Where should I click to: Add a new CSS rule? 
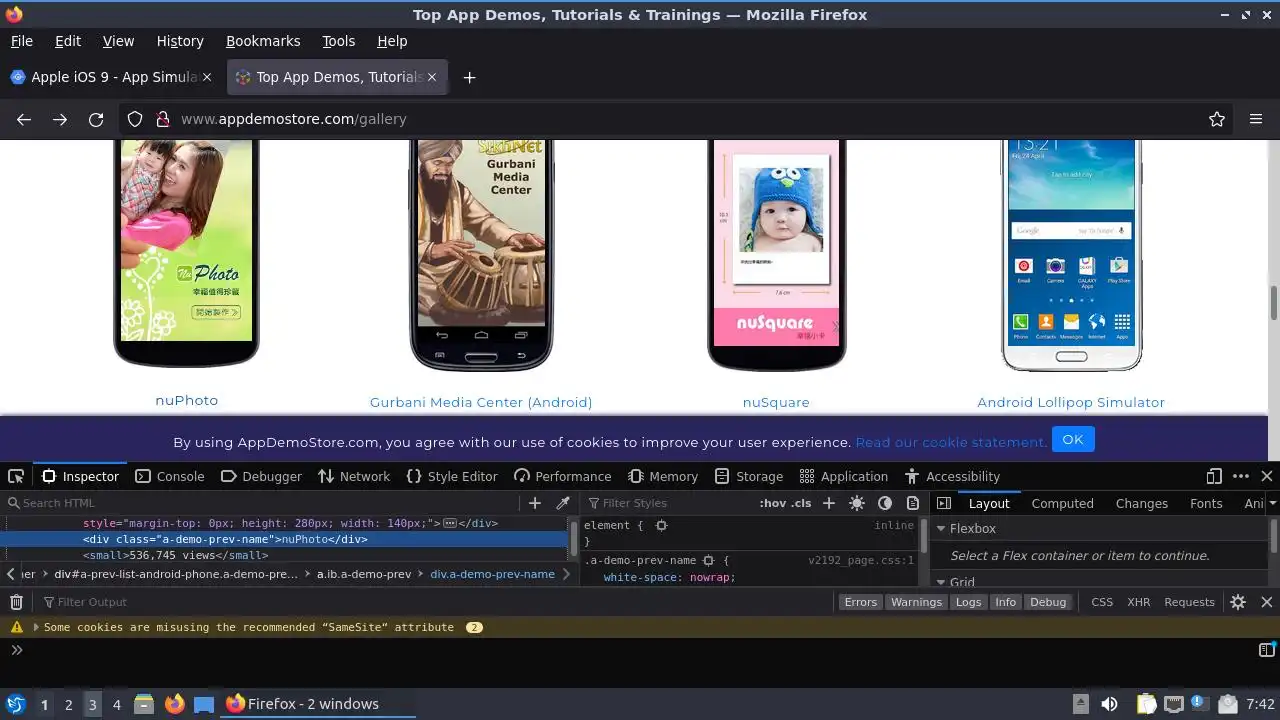click(828, 503)
